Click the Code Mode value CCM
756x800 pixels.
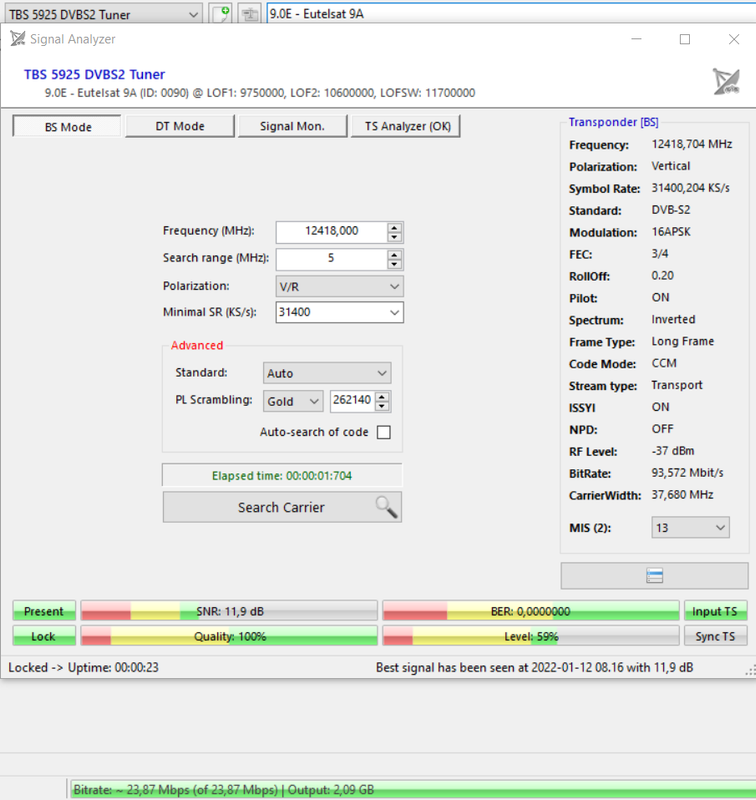(x=664, y=363)
